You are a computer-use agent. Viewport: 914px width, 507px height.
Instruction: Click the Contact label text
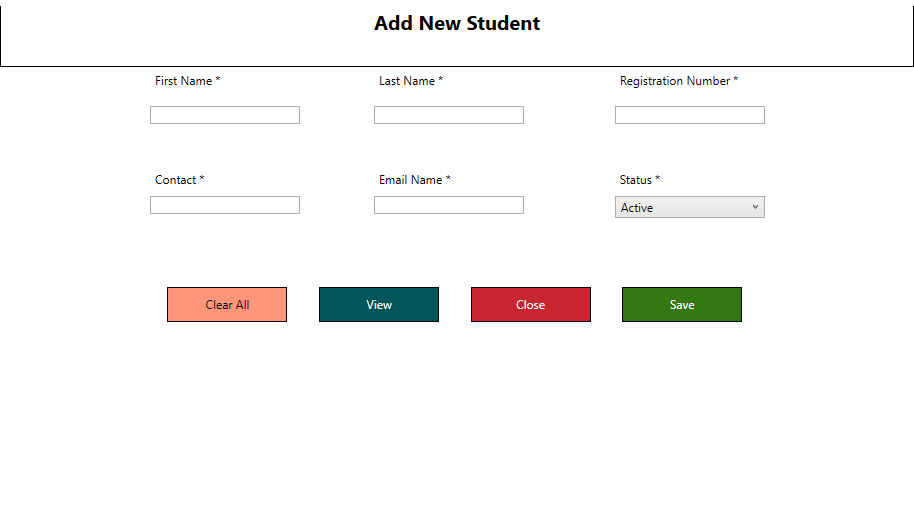coord(175,180)
